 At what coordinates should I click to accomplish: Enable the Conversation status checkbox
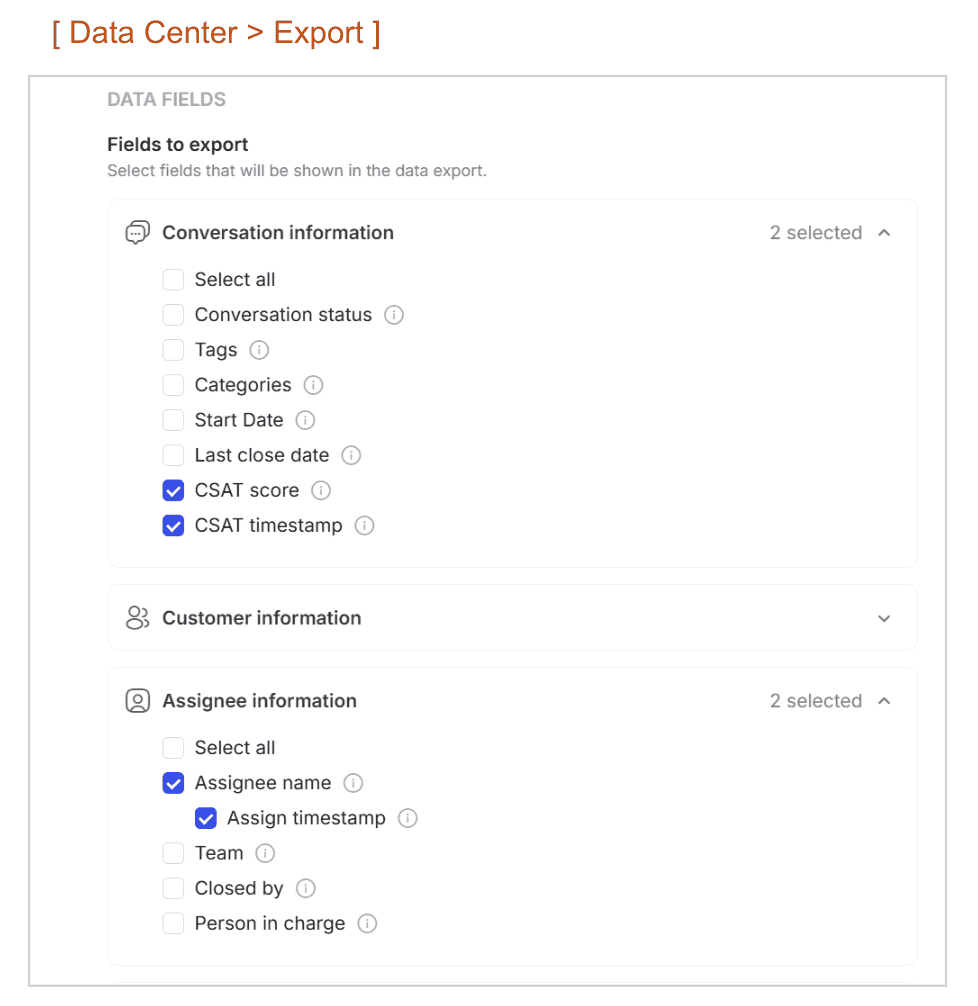173,315
